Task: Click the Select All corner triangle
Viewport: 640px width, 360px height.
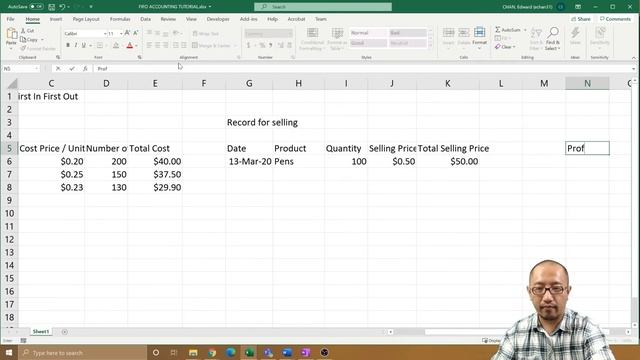Action: (12, 84)
